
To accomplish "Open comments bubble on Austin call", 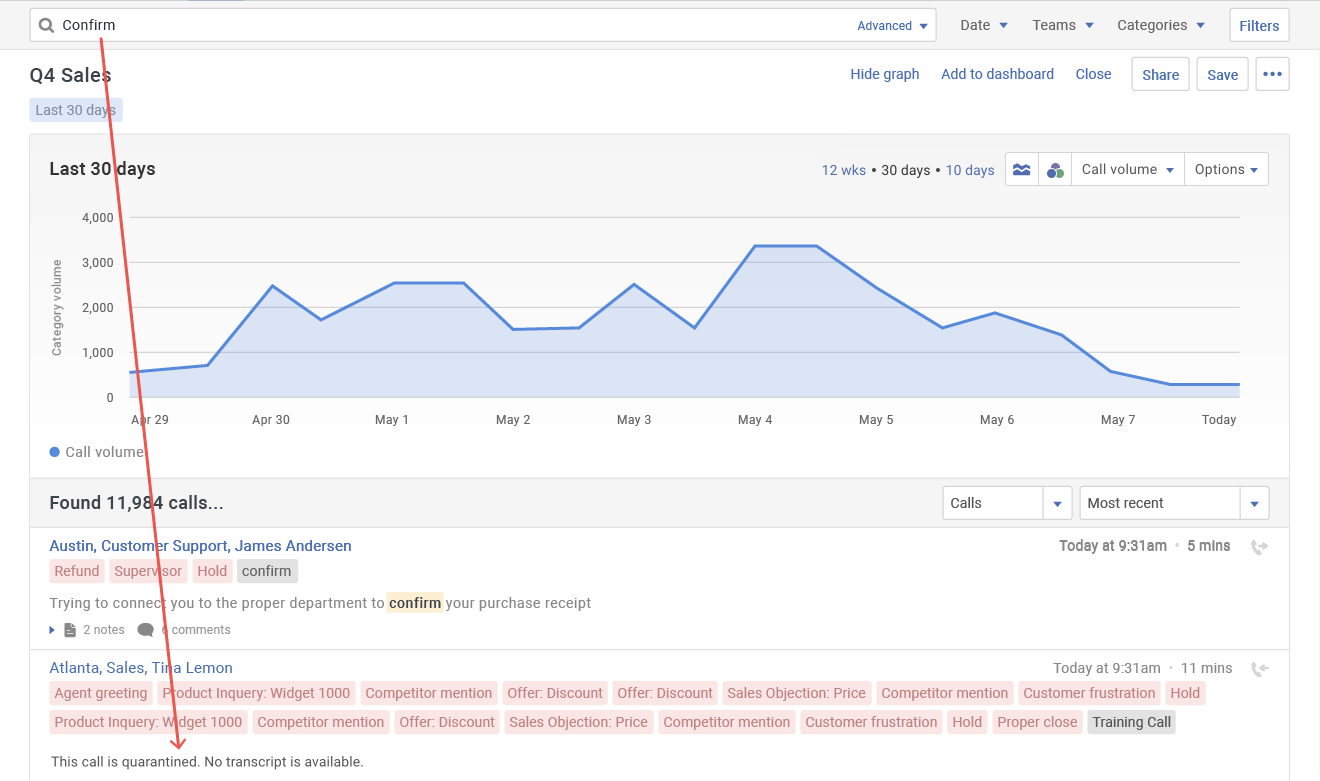I will [x=145, y=630].
